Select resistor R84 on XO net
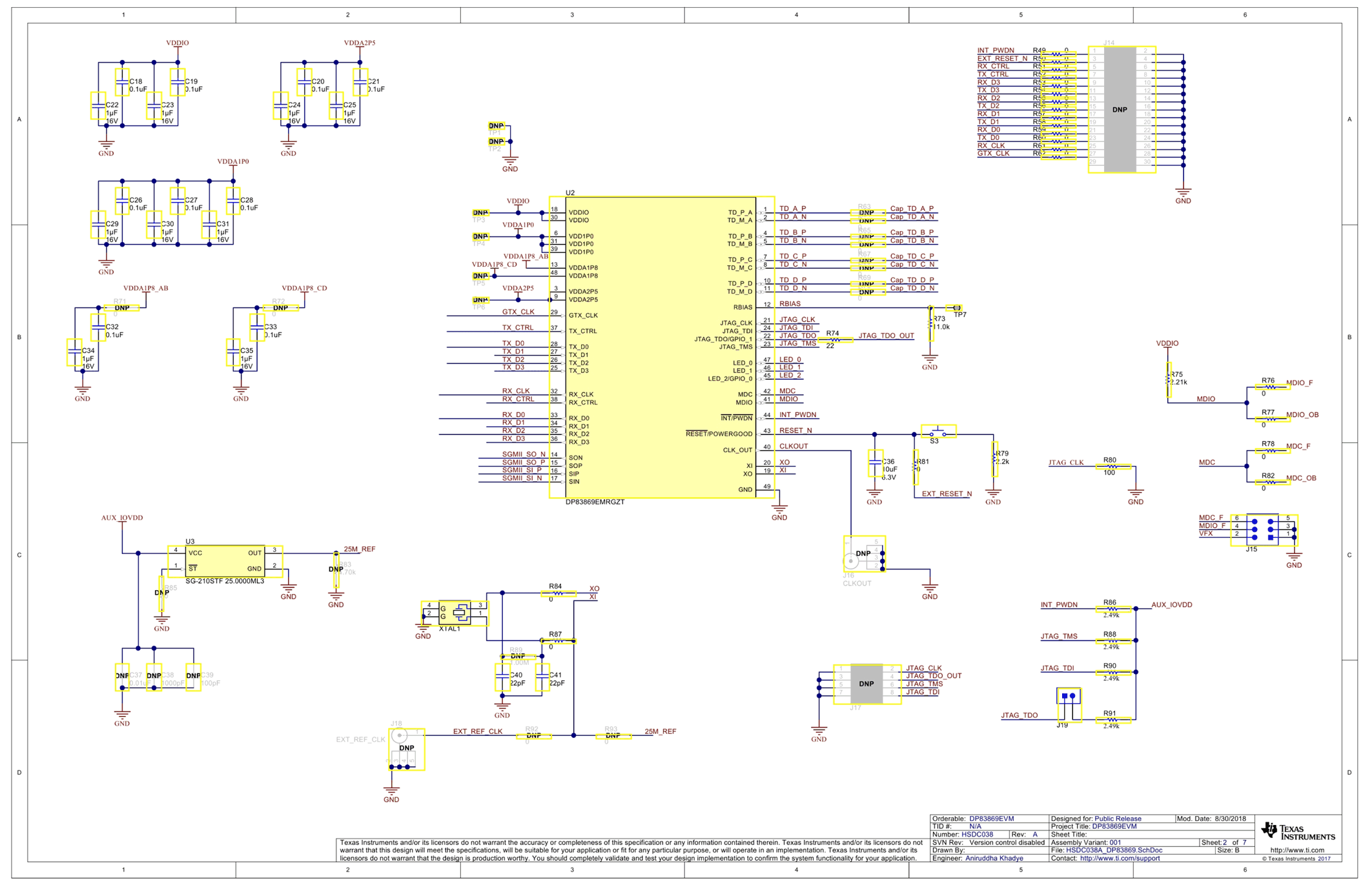 (x=558, y=593)
